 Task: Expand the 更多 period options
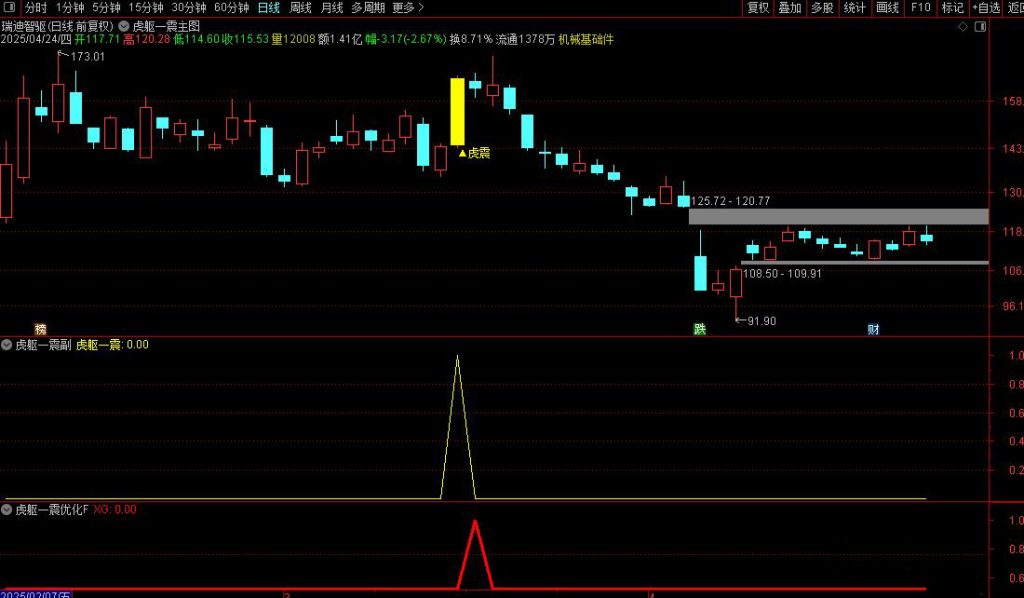[407, 7]
